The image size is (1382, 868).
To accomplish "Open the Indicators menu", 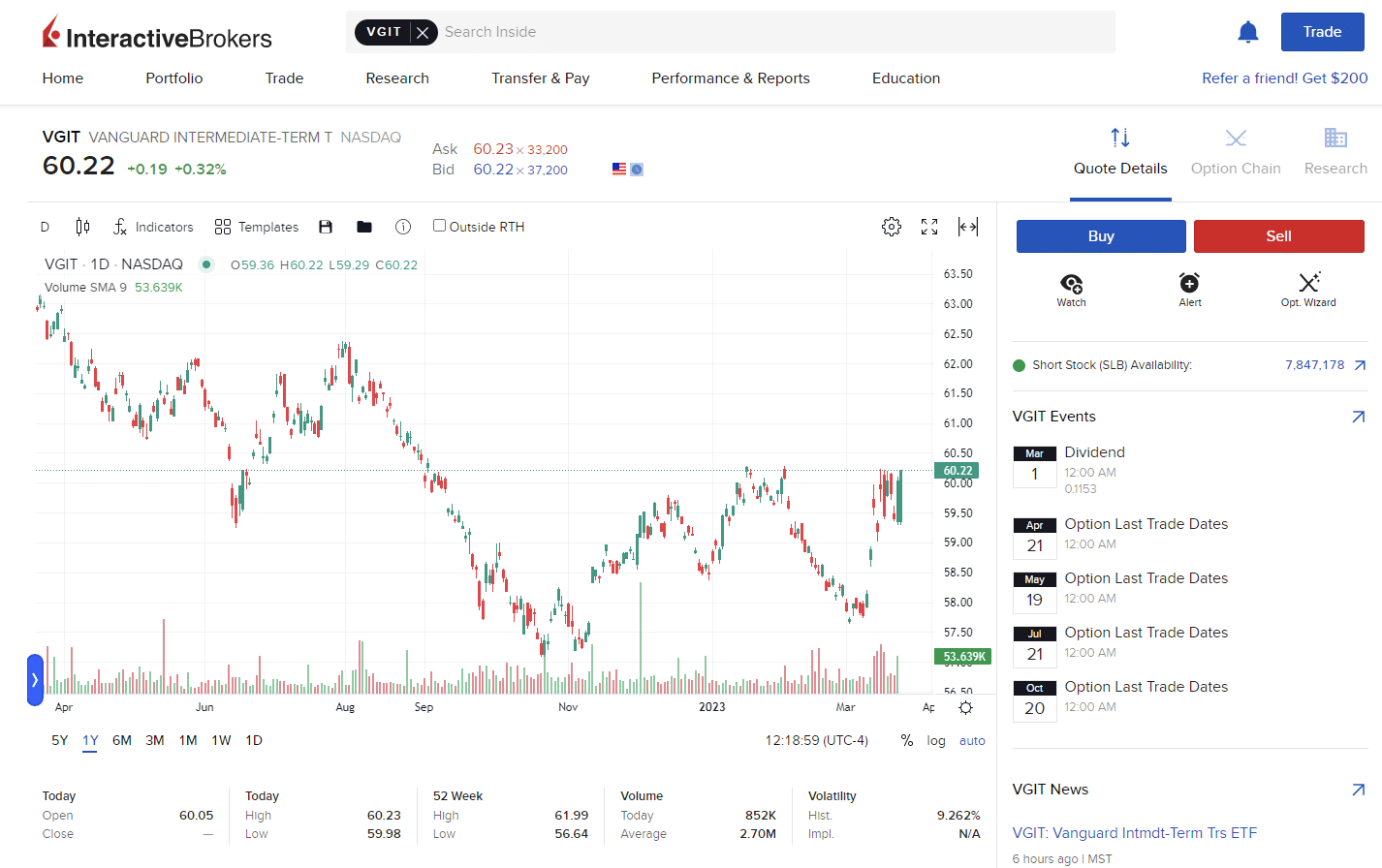I will (153, 227).
